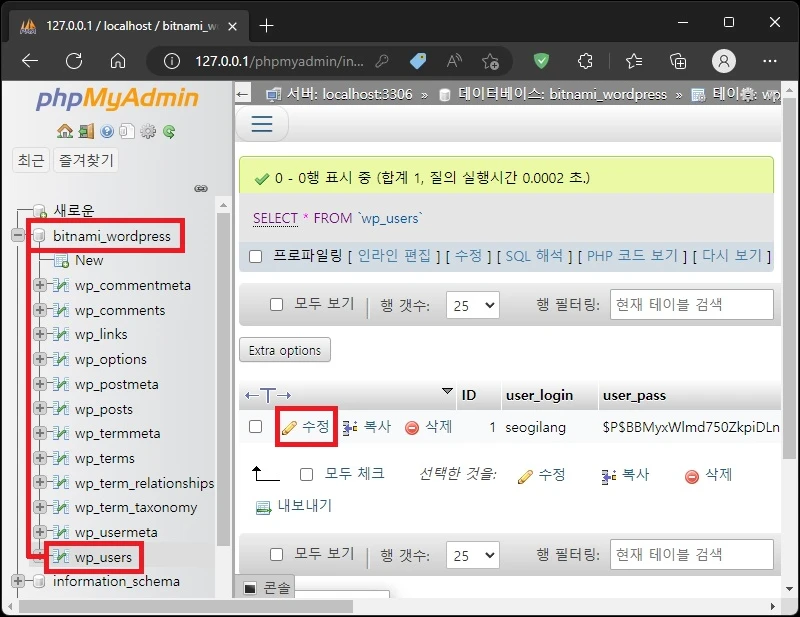The height and width of the screenshot is (617, 800).
Task: Check the 모두 체크 checkbox
Action: (306, 475)
